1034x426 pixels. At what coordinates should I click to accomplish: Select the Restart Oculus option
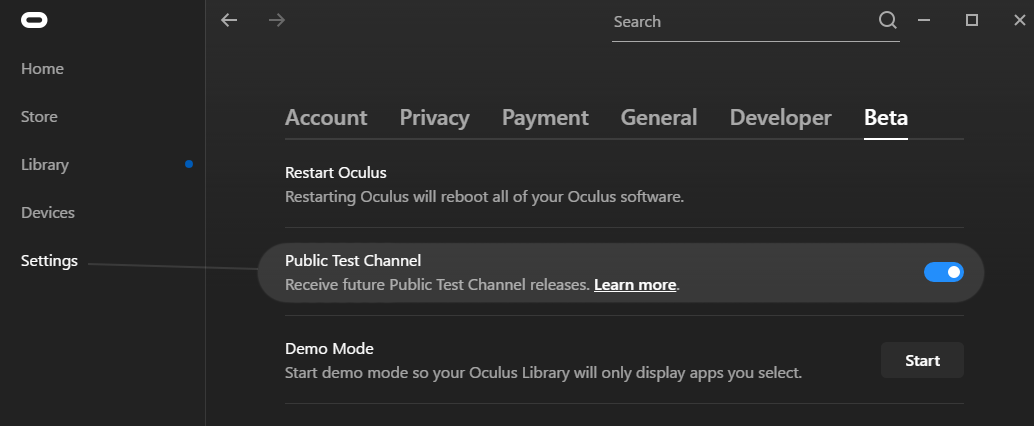tap(624, 184)
